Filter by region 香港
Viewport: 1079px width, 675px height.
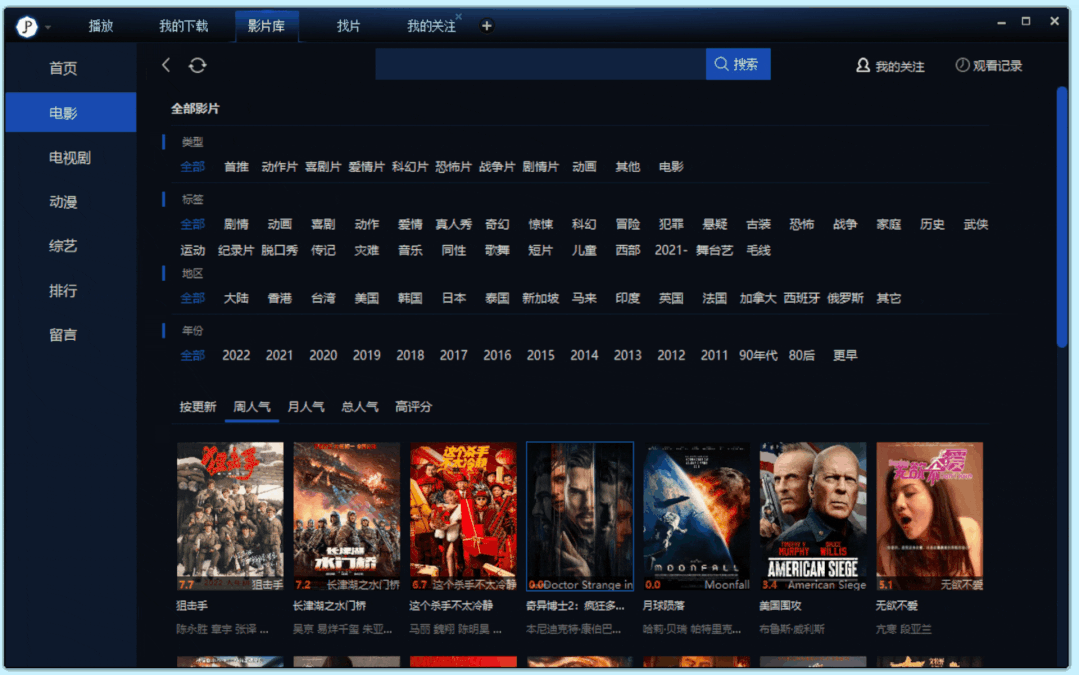(279, 298)
